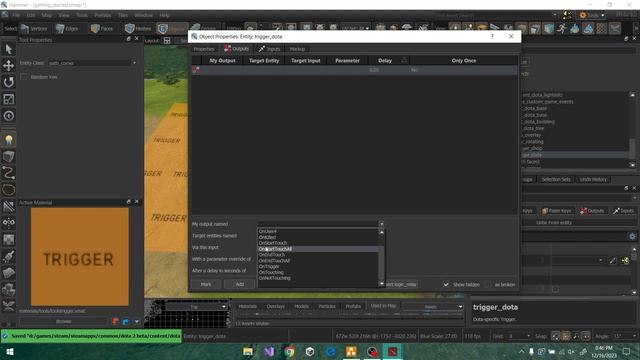Toggle the first Snap button in status bar
The image size is (640, 360).
click(555, 336)
